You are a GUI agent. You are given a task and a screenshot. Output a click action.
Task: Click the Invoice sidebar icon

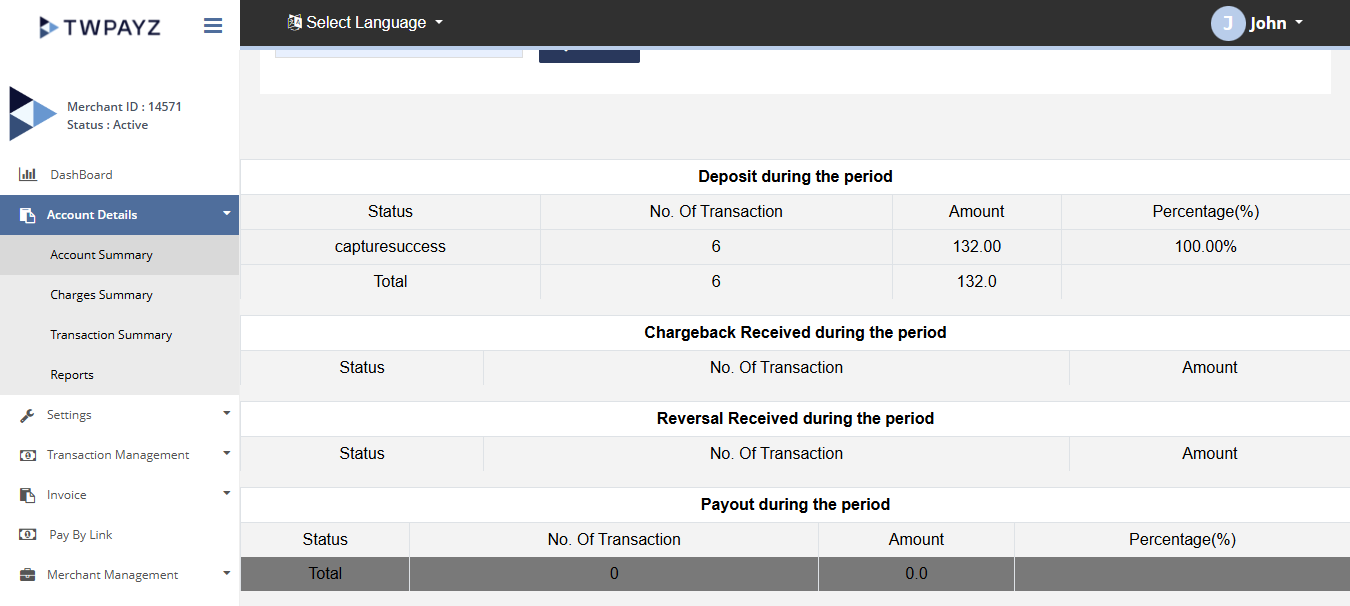tap(28, 495)
